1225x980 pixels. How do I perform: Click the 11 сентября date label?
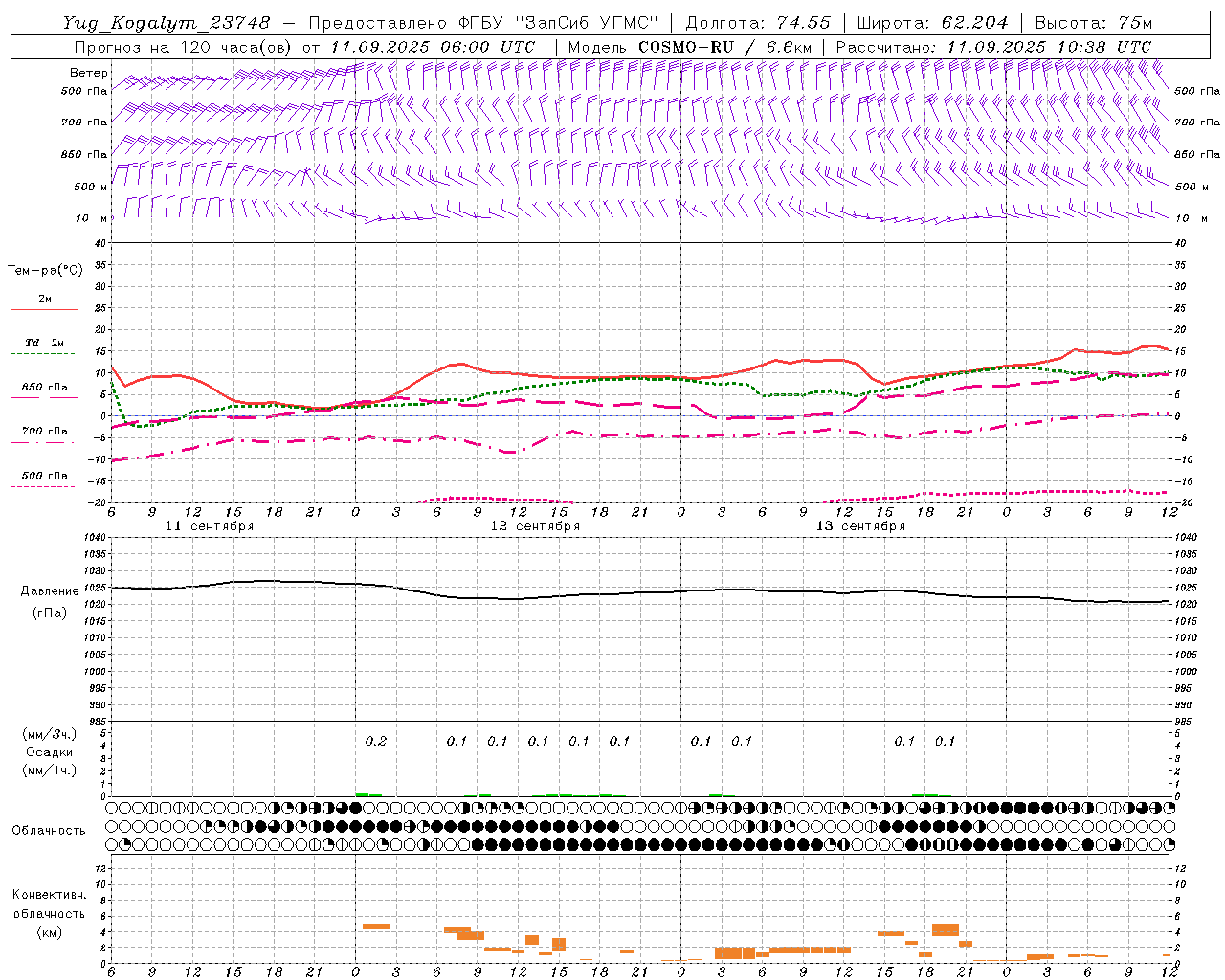(x=210, y=526)
